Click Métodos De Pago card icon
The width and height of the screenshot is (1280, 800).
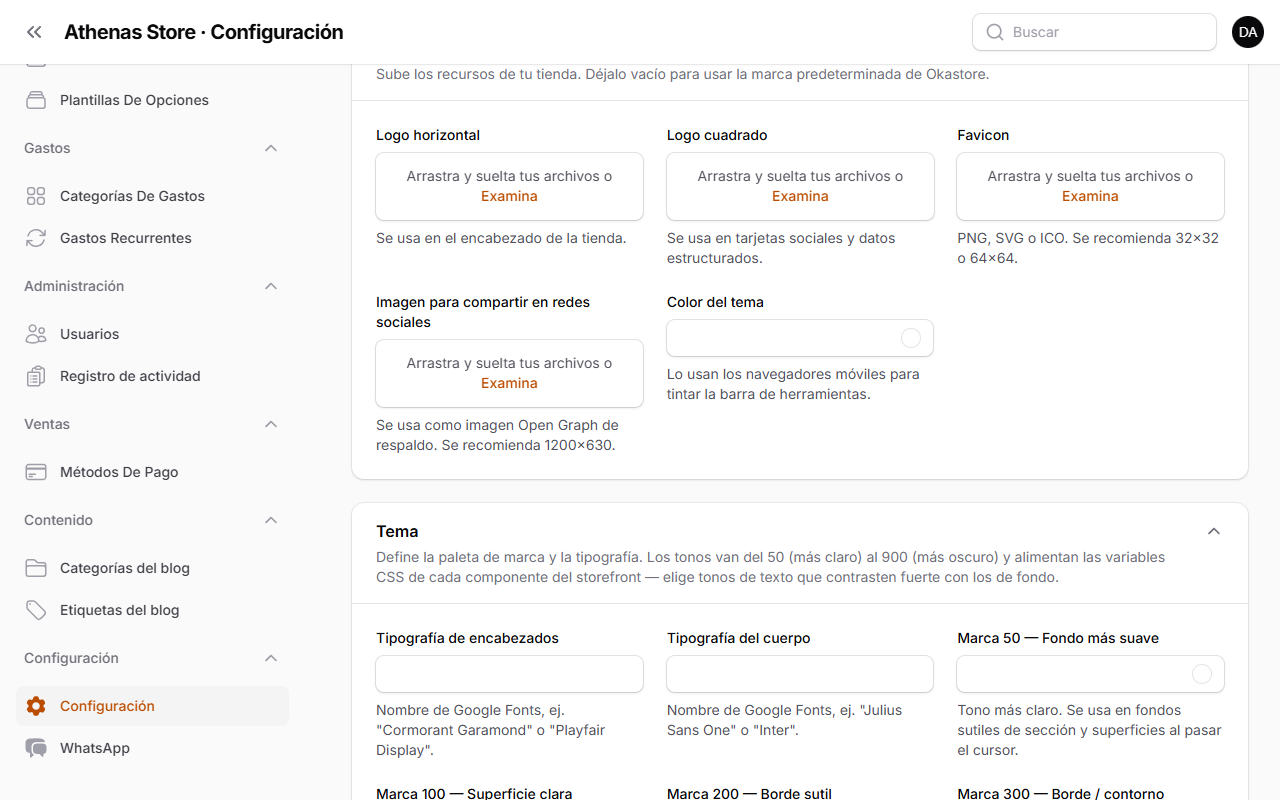(36, 472)
